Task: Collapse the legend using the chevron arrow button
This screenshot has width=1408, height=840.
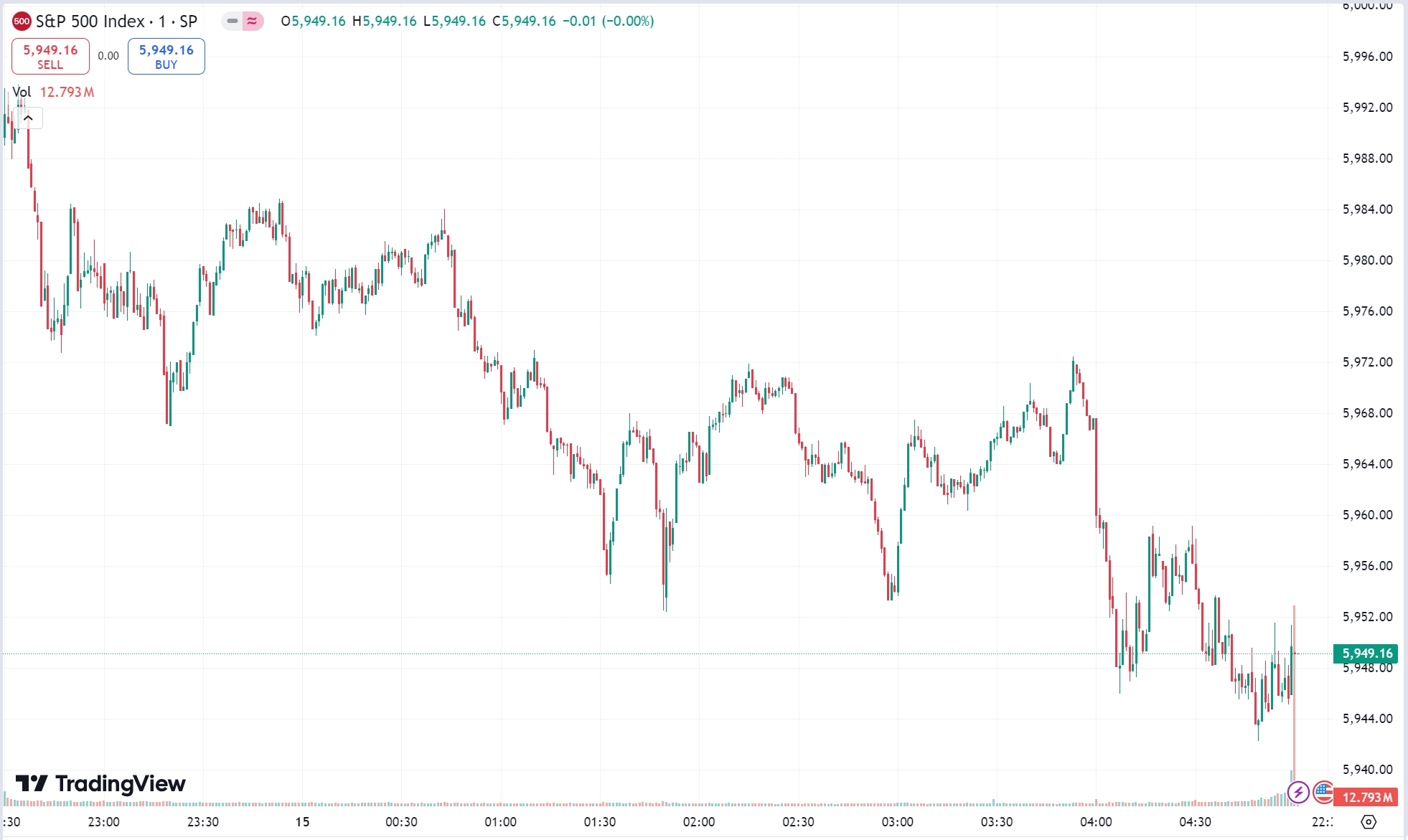Action: [x=27, y=118]
